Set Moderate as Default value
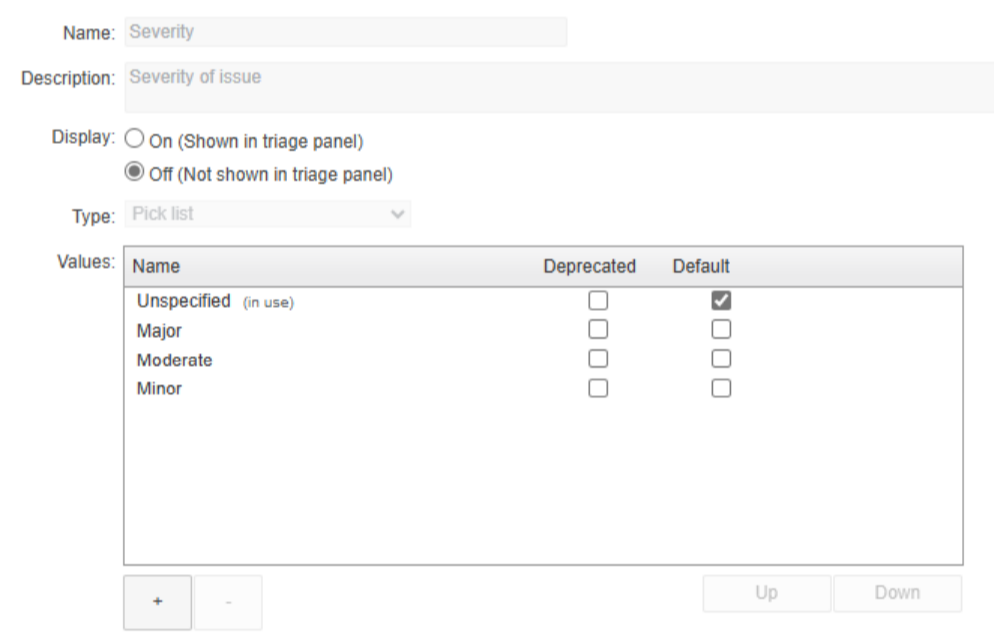This screenshot has height=637, width=994. click(721, 359)
